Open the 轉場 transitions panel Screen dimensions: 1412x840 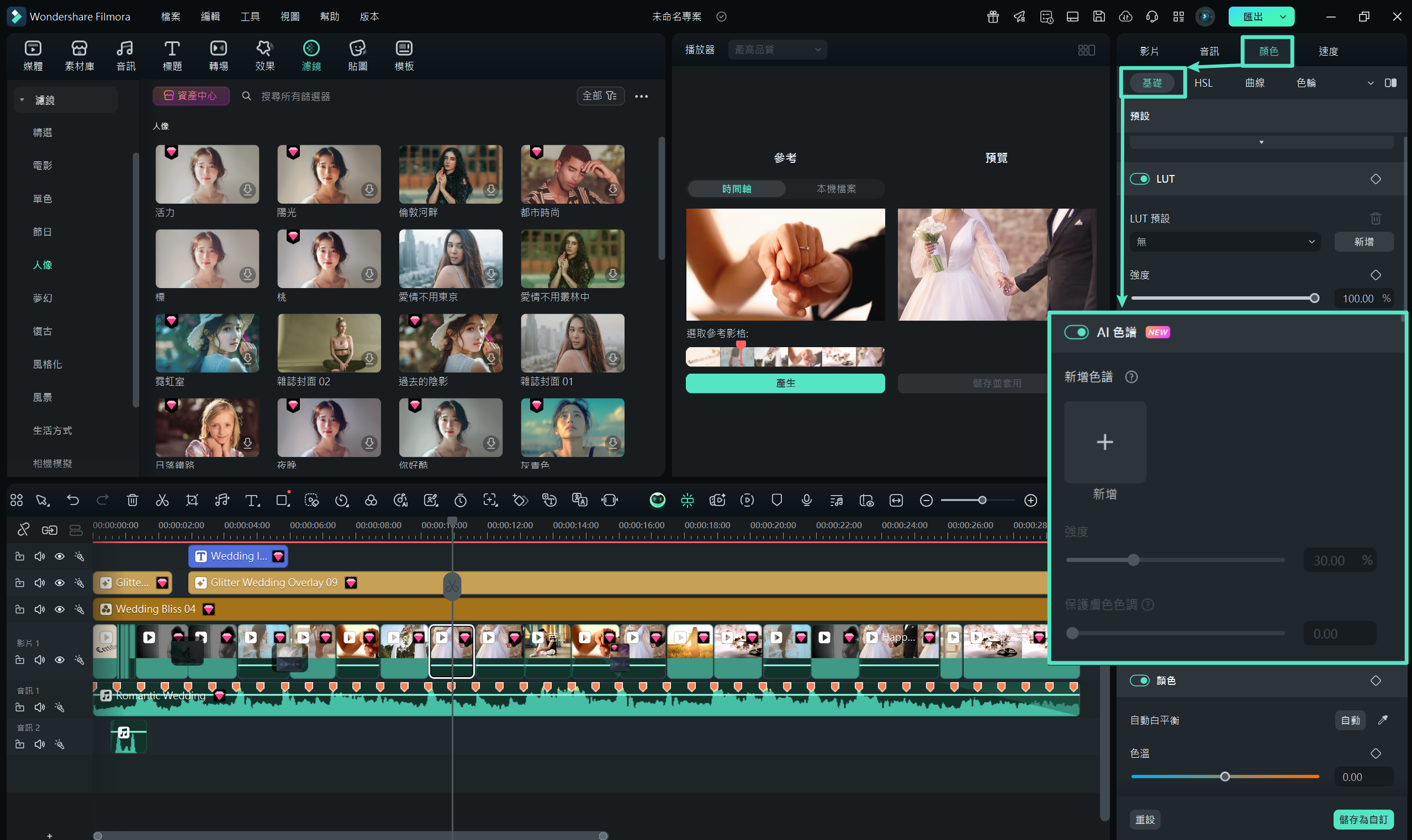(x=219, y=56)
